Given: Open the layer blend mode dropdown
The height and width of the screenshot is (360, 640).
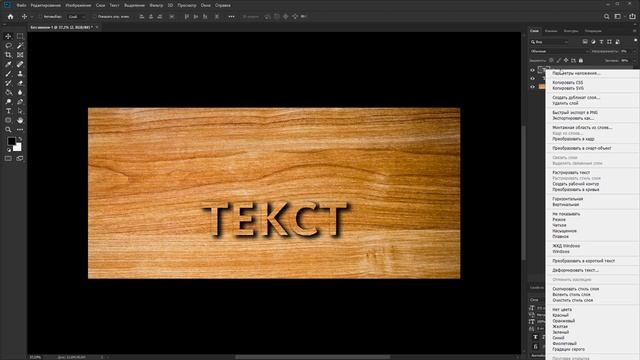Looking at the screenshot, I should coord(559,51).
